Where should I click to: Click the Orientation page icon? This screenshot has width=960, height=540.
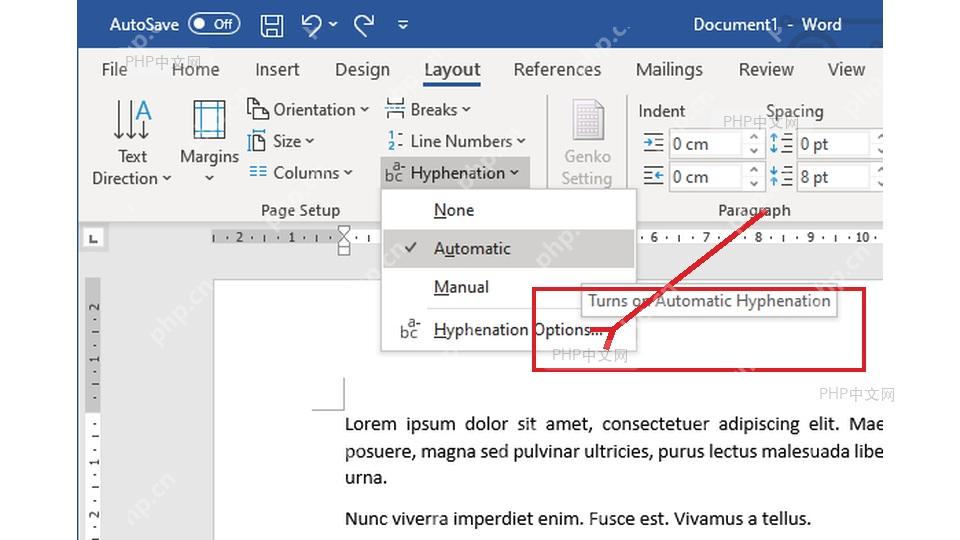pyautogui.click(x=258, y=109)
